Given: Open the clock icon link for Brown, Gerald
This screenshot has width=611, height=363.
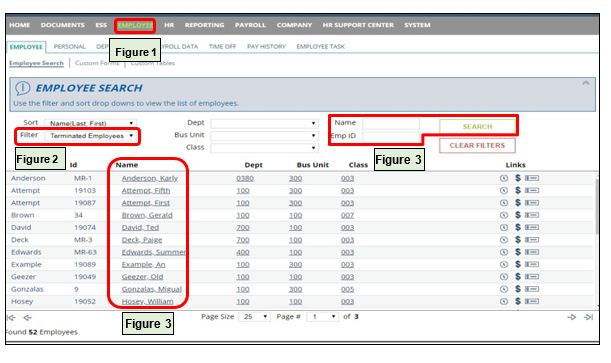Looking at the screenshot, I should tap(504, 215).
